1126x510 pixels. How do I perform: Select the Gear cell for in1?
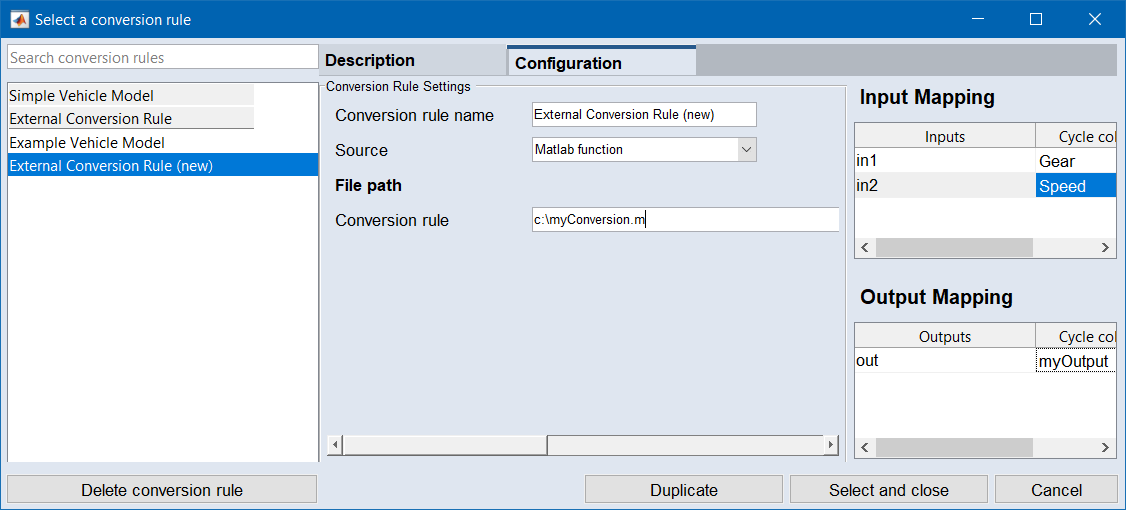pos(1075,161)
